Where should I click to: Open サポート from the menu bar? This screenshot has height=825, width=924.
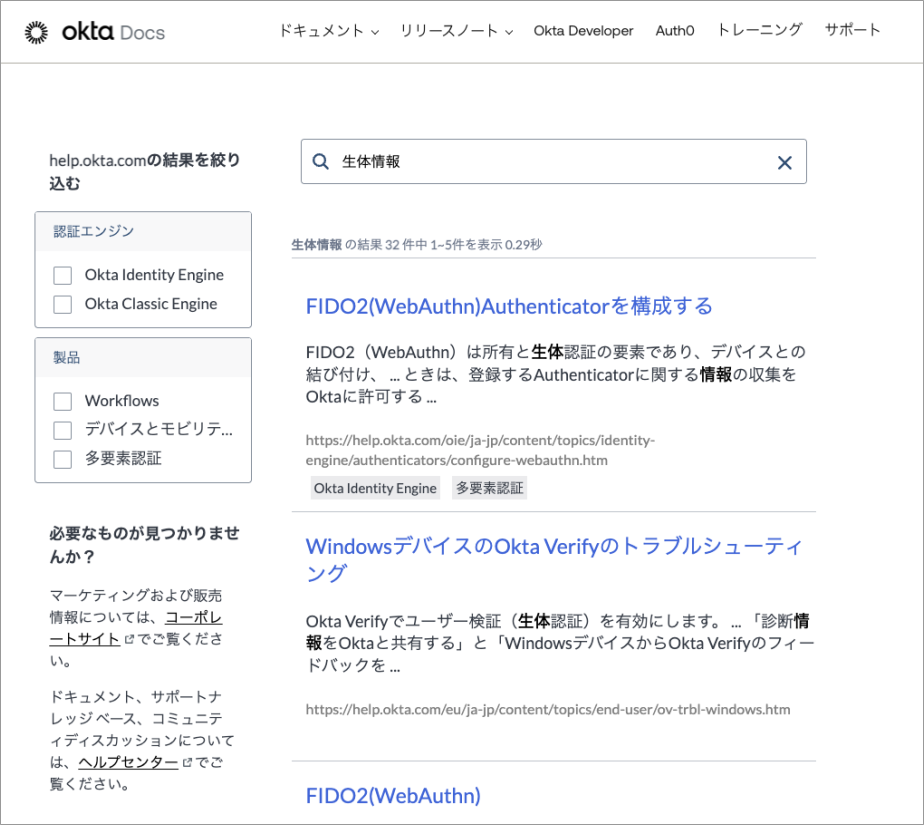852,30
